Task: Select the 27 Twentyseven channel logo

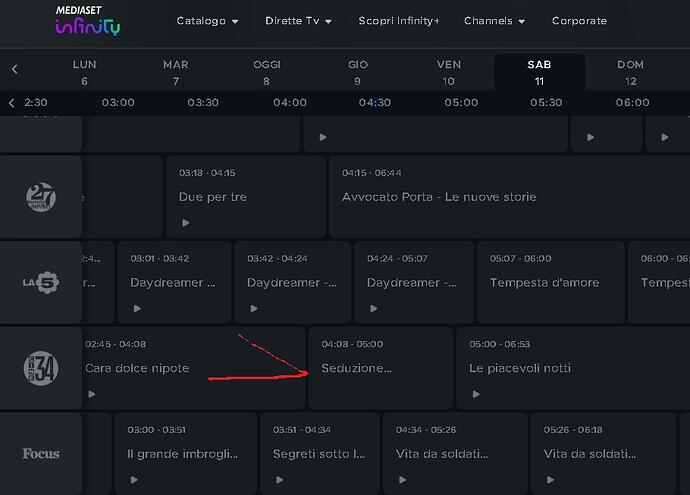Action: click(41, 197)
